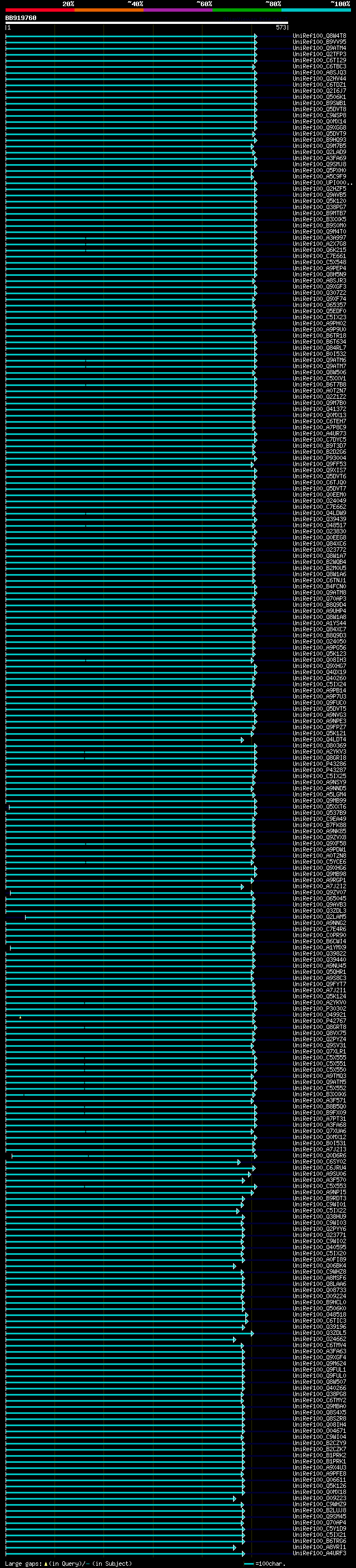
Task: Click label UniRef100_Q06611
Action: point(319,1479)
